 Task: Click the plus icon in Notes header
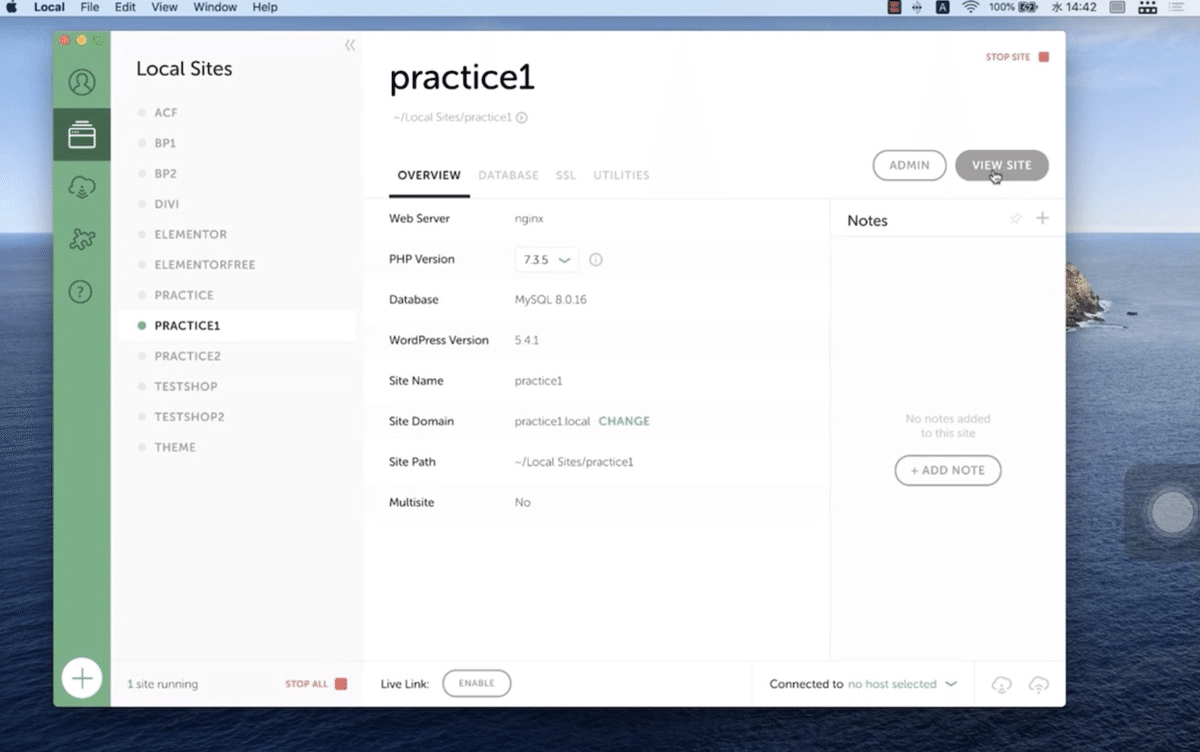point(1042,218)
